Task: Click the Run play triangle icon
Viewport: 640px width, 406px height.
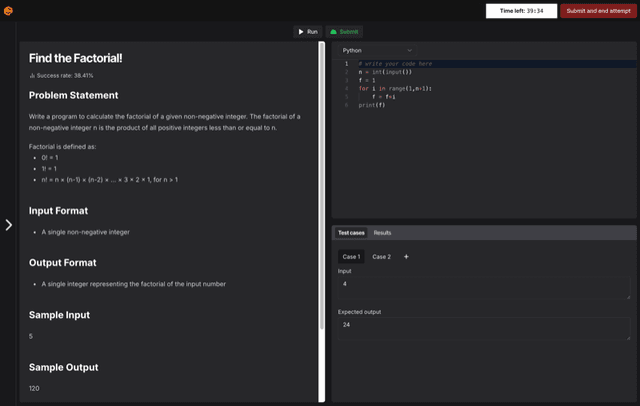Action: pyautogui.click(x=301, y=32)
